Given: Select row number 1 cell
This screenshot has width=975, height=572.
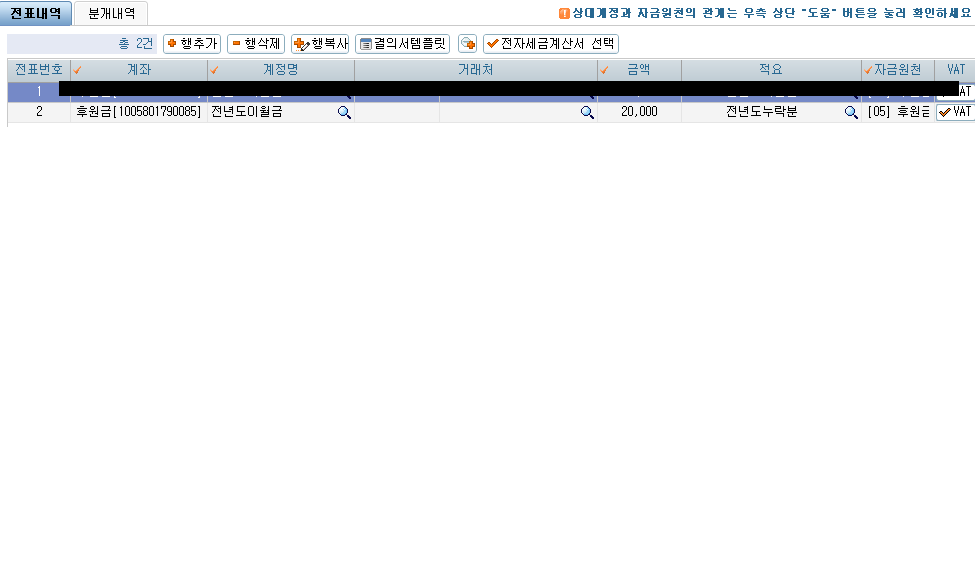Looking at the screenshot, I should coord(39,91).
